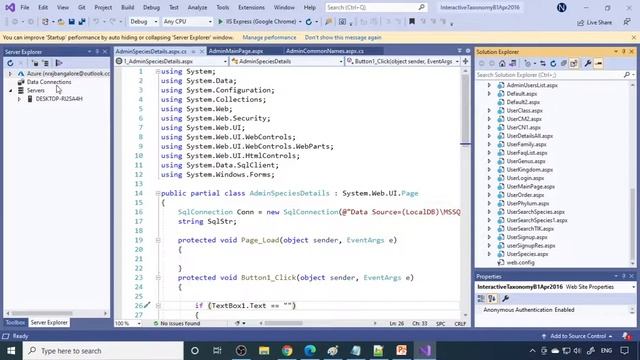Click the Save All icon in toolbar
This screenshot has height=360, width=640.
pos(82,22)
